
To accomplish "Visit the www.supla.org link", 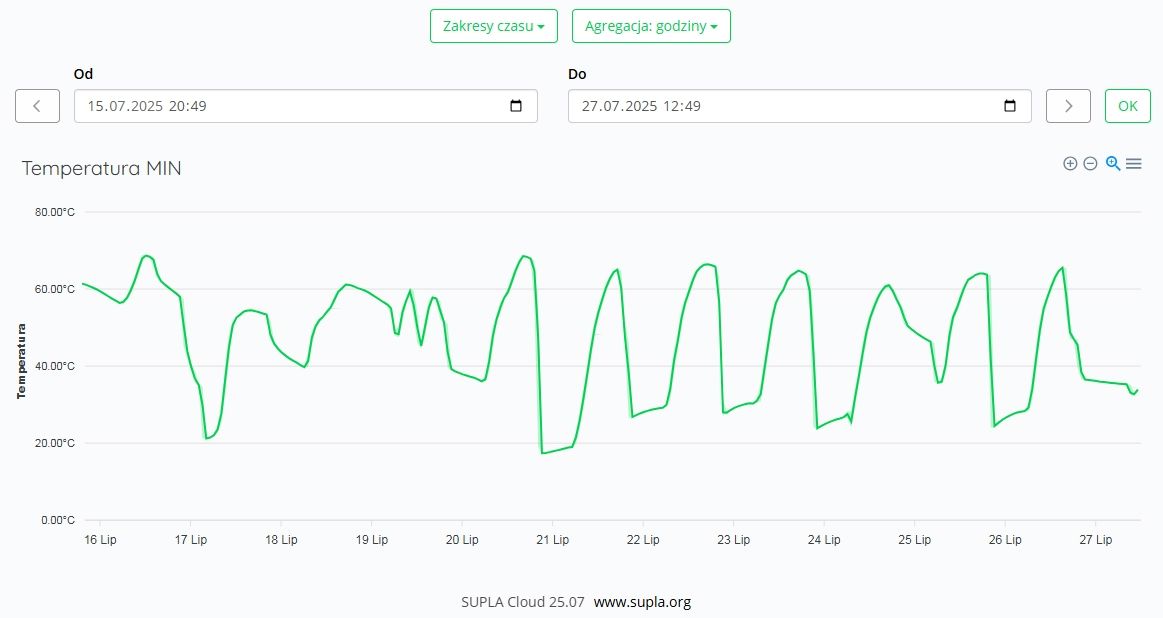I will [x=642, y=602].
